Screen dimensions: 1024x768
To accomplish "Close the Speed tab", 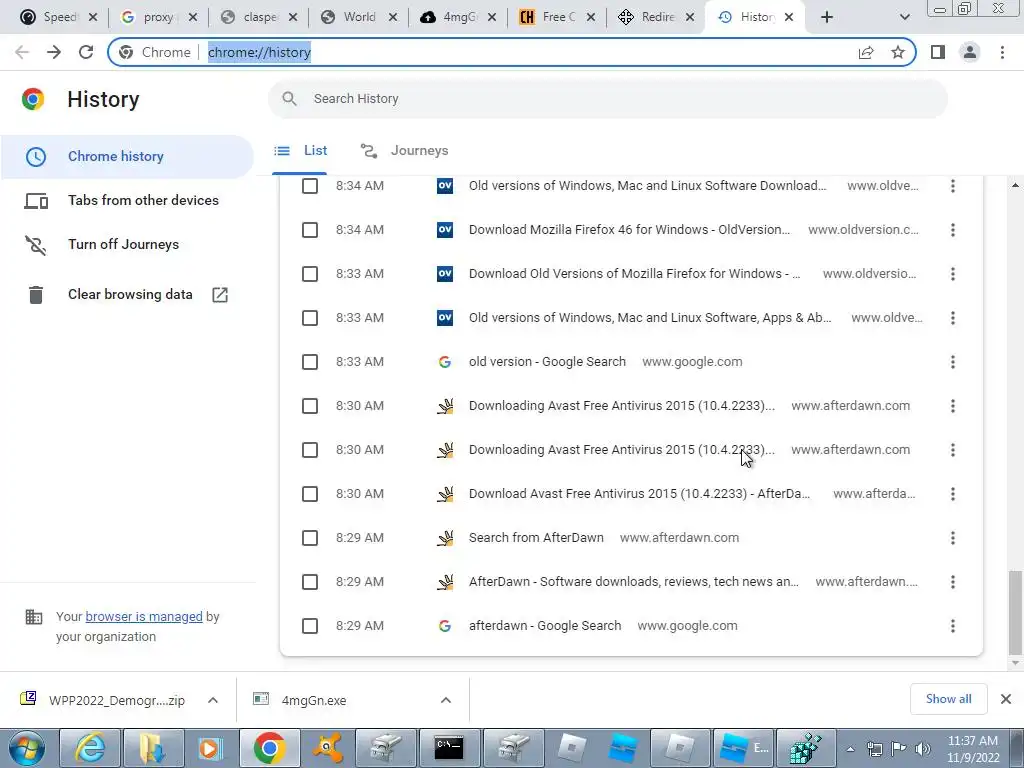I will [93, 17].
